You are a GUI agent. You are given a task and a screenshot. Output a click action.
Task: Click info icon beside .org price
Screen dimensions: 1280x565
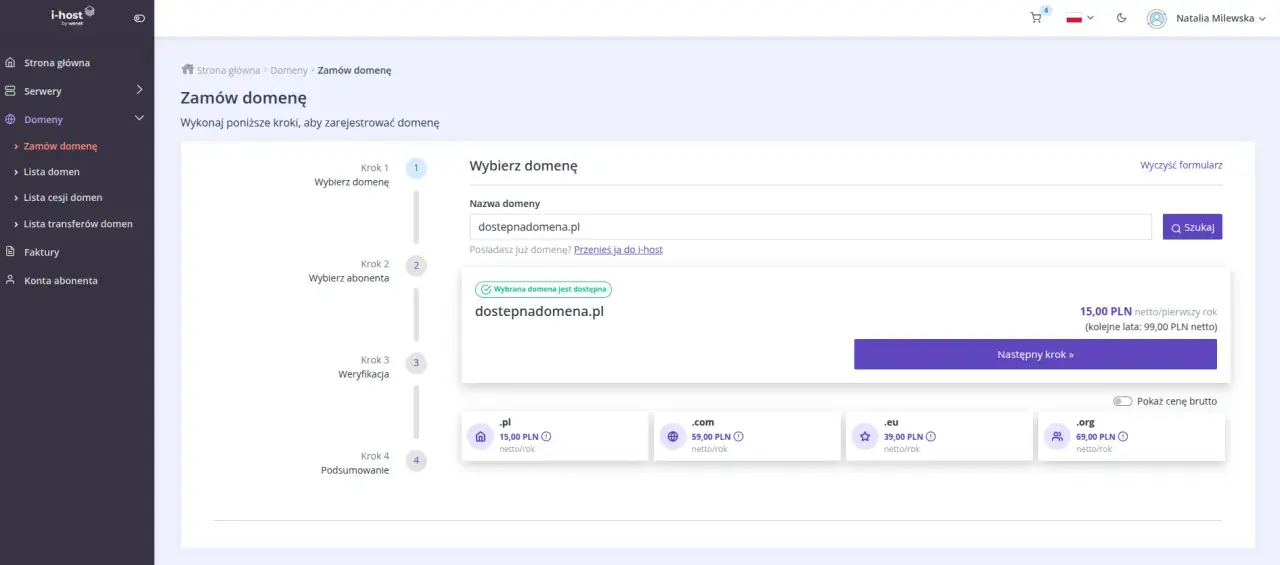[x=1123, y=436]
